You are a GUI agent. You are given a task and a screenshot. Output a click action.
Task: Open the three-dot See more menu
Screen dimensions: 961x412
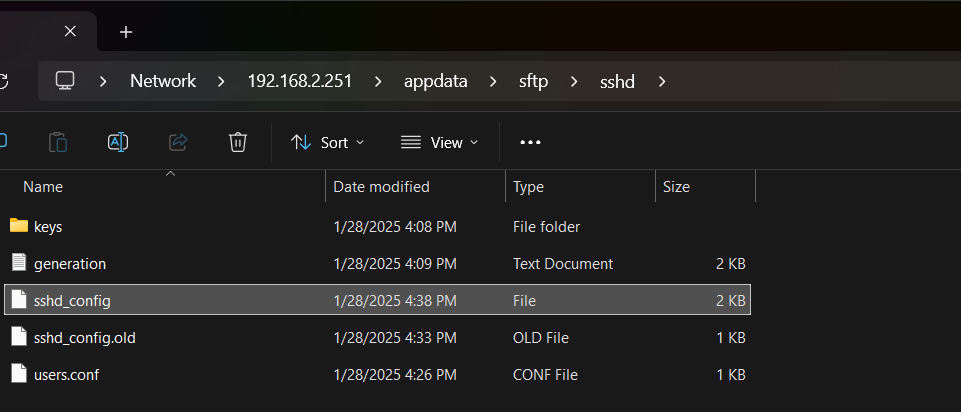(x=530, y=142)
